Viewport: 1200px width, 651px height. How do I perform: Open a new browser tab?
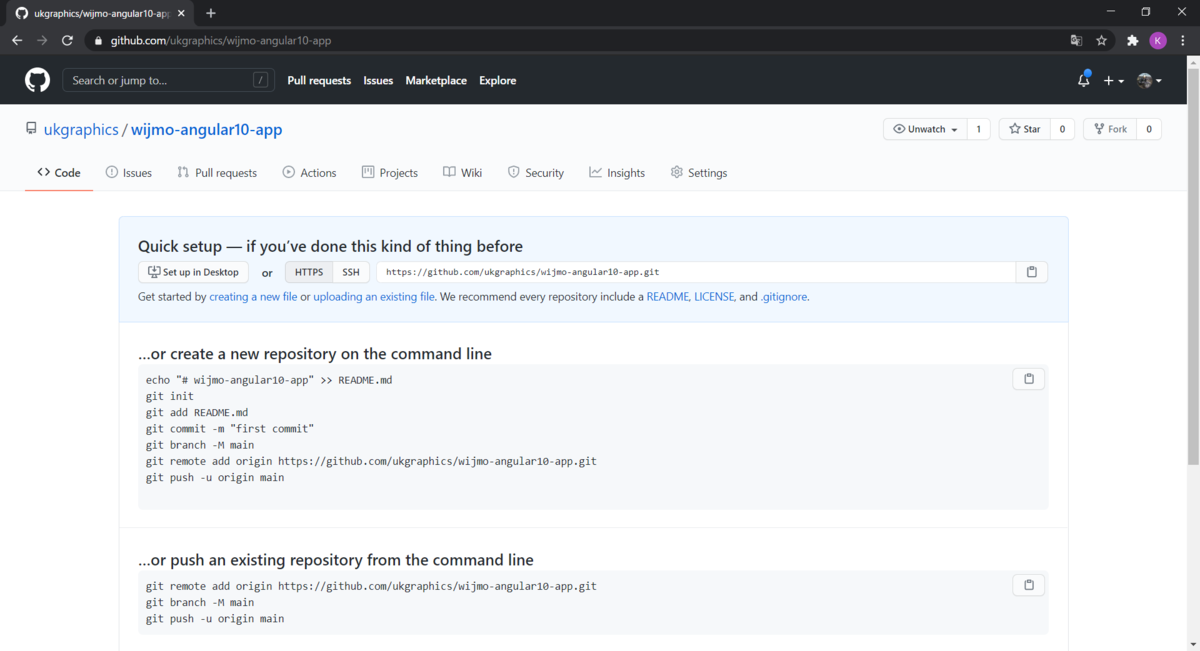[x=211, y=13]
